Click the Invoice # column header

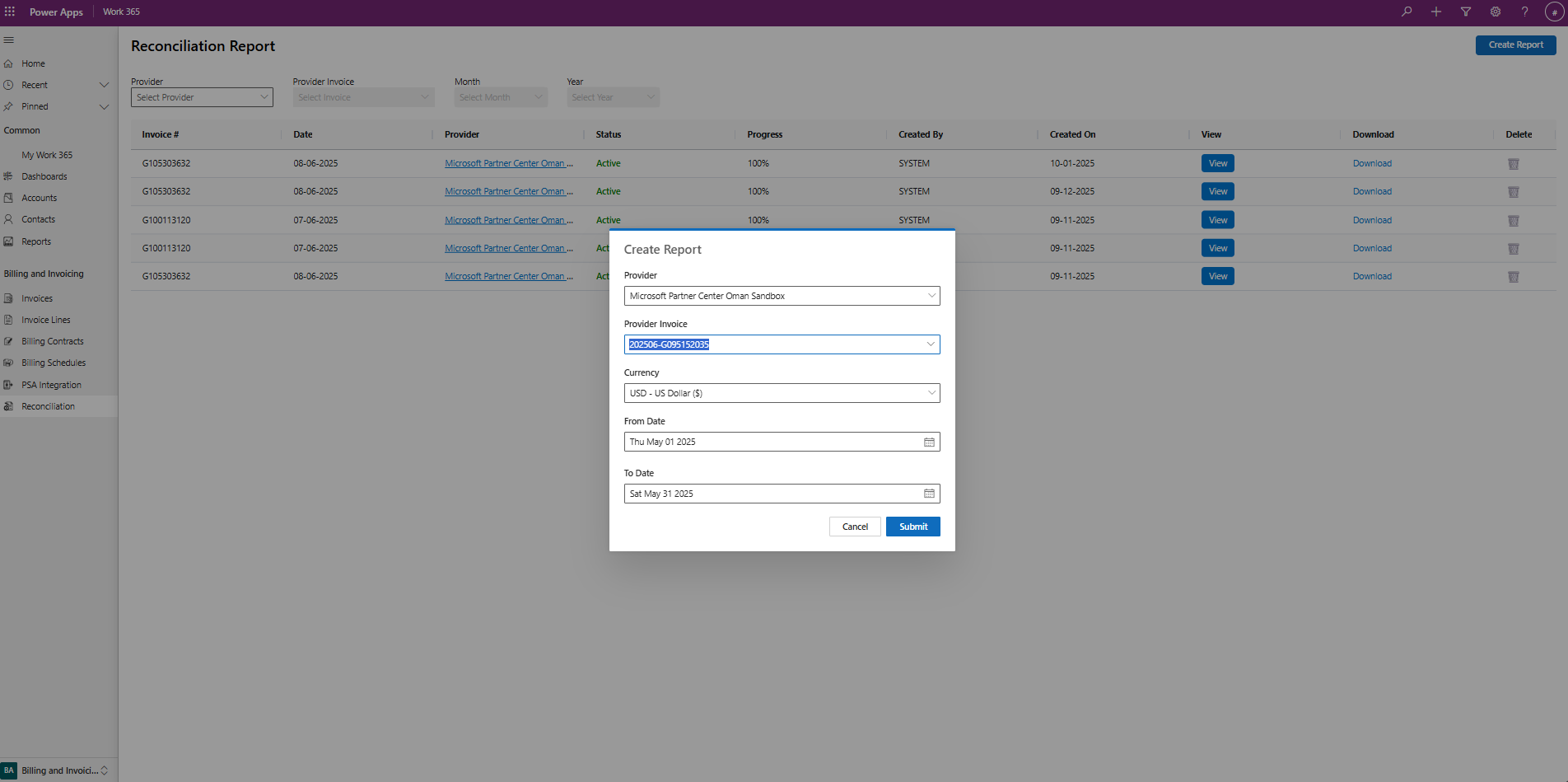161,134
